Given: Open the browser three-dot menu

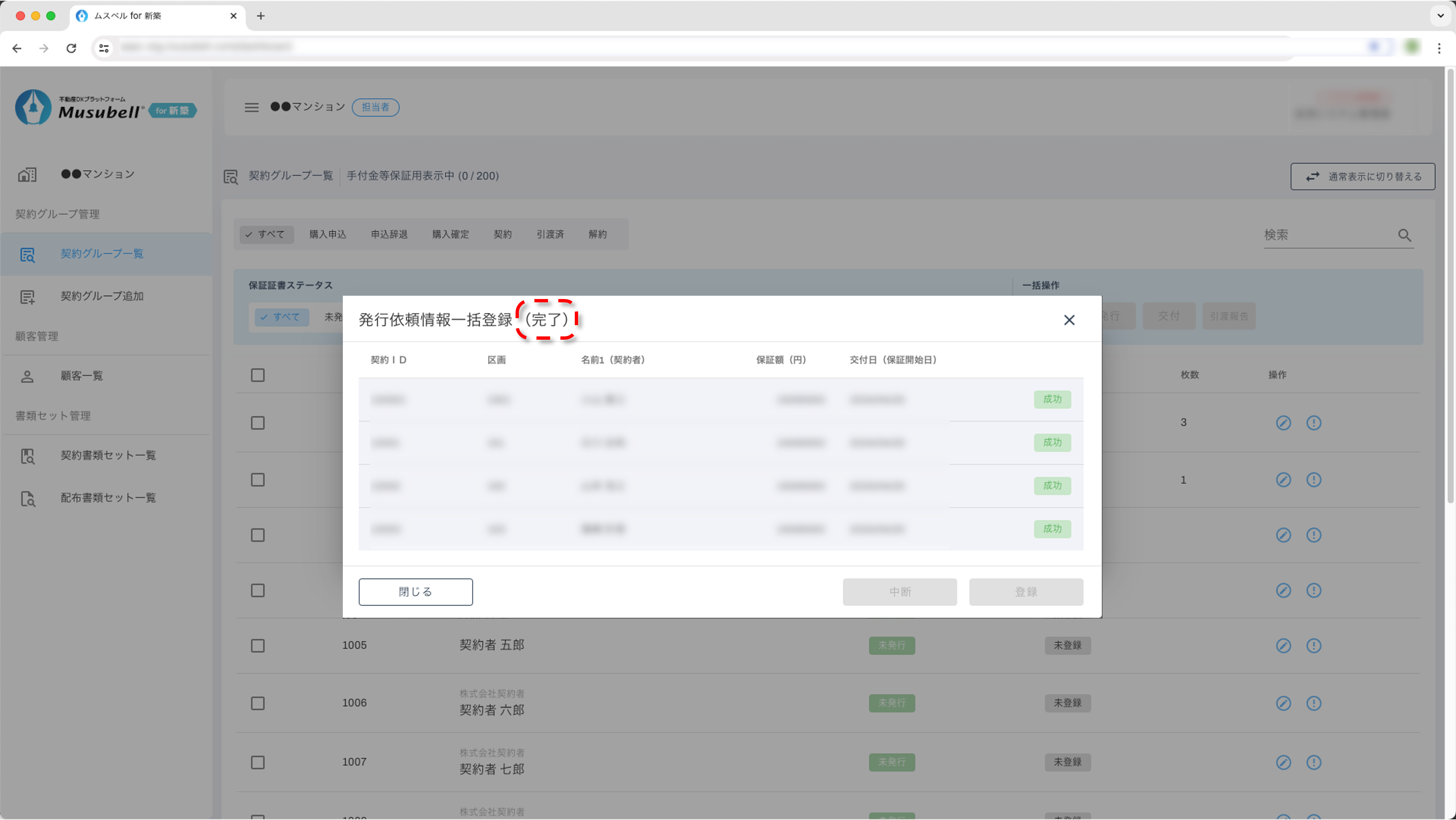Looking at the screenshot, I should click(x=1439, y=48).
